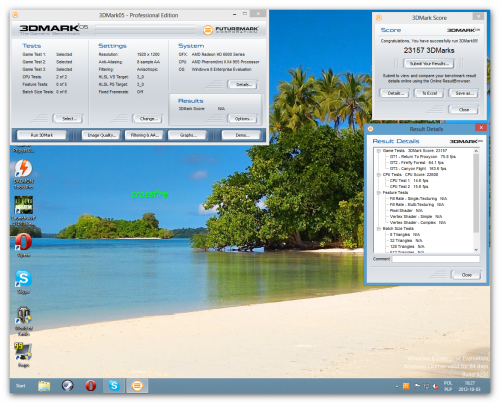Viewport: 500px width, 403px height.
Task: Collapse the CPU Tests tree node
Action: point(379,175)
